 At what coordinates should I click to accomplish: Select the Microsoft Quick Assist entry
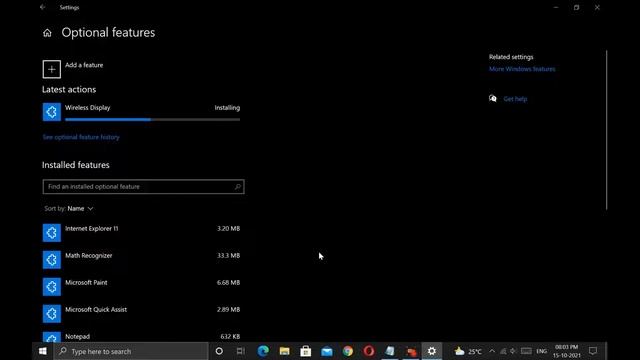pyautogui.click(x=141, y=313)
